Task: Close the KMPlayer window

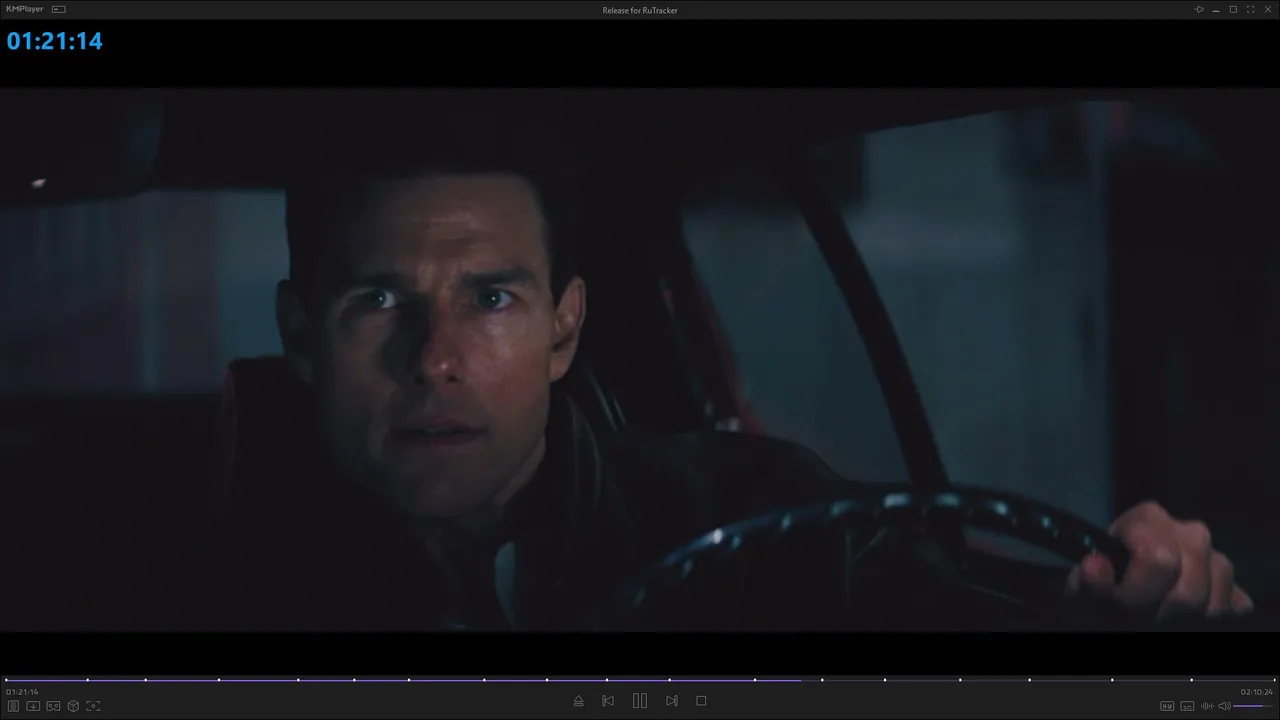Action: pos(1267,10)
